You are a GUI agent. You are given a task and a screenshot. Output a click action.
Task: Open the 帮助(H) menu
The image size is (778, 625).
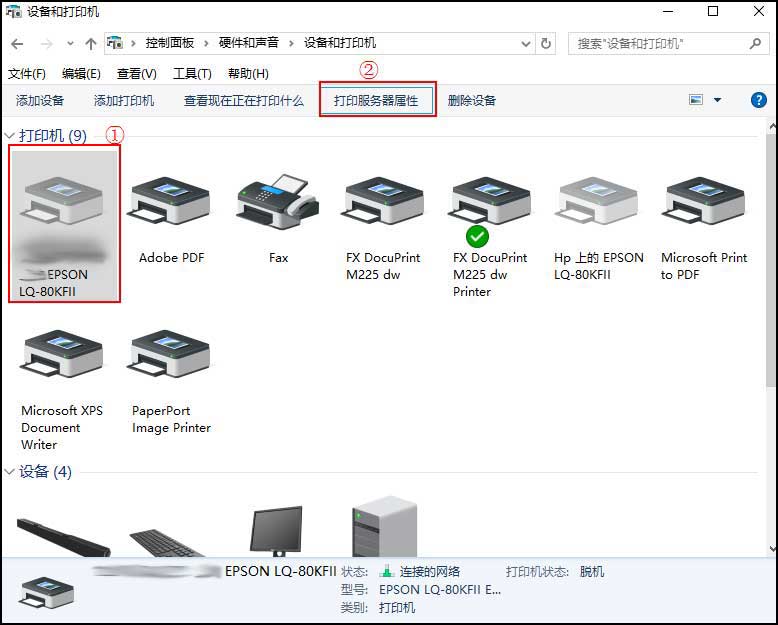pos(248,74)
